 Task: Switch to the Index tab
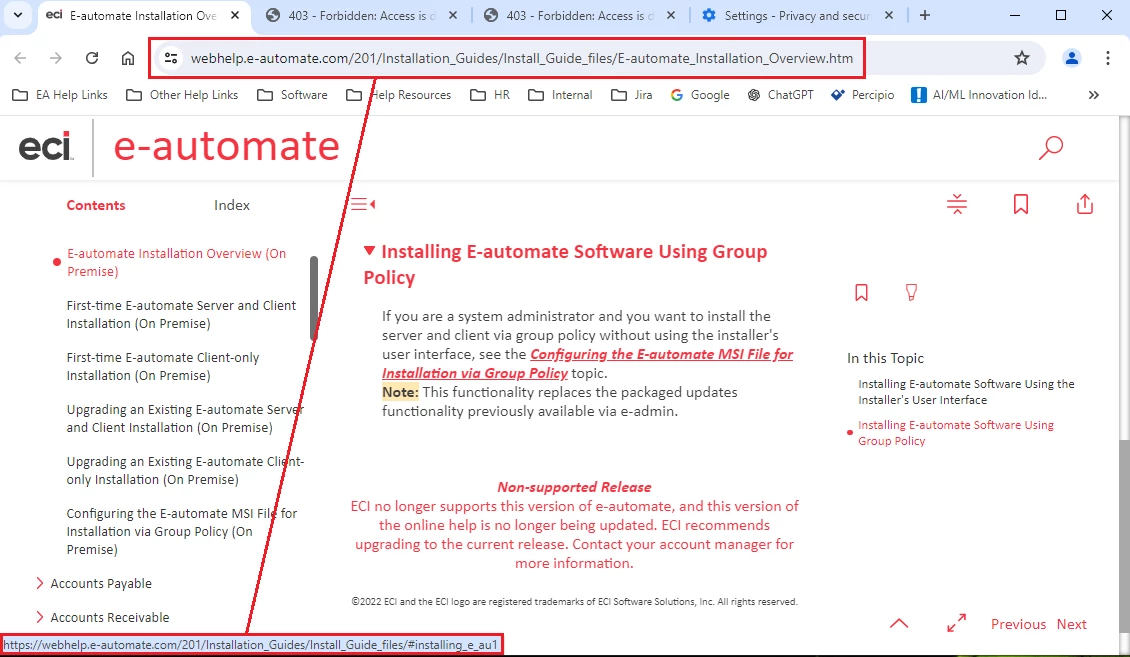pos(232,205)
